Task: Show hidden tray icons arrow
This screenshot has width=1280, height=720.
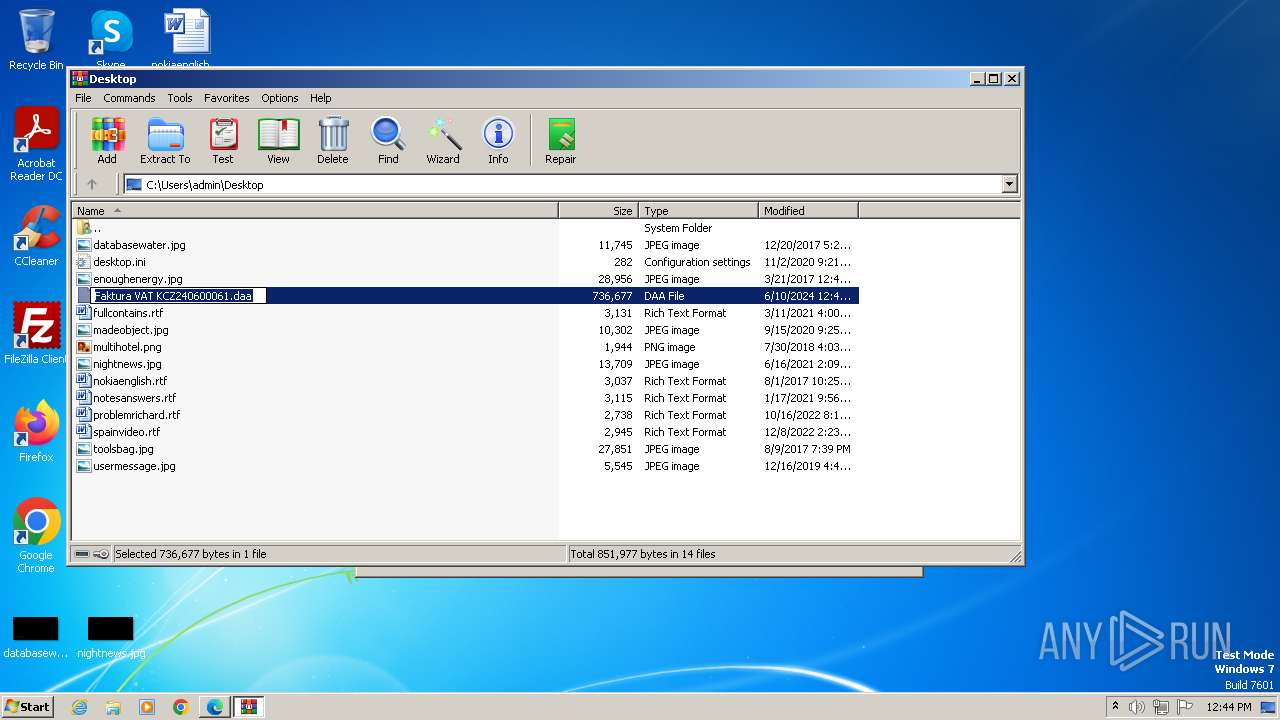Action: tap(1115, 707)
